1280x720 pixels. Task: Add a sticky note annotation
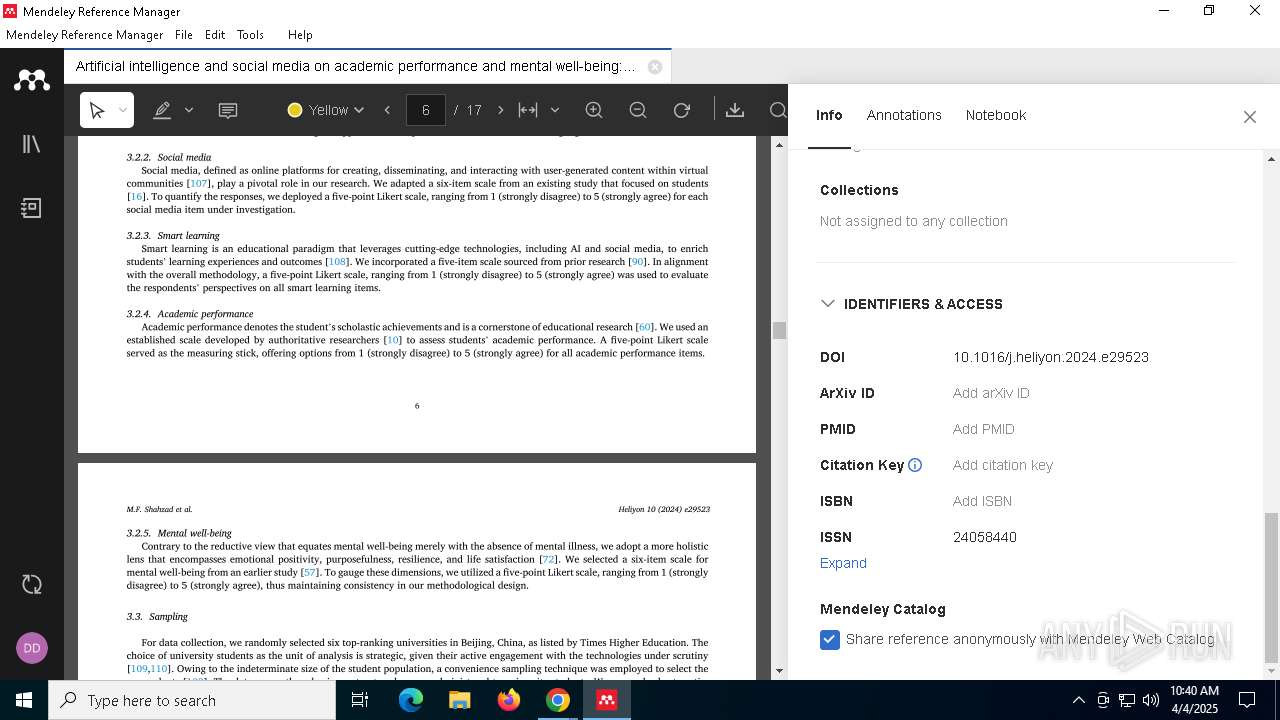pos(228,110)
